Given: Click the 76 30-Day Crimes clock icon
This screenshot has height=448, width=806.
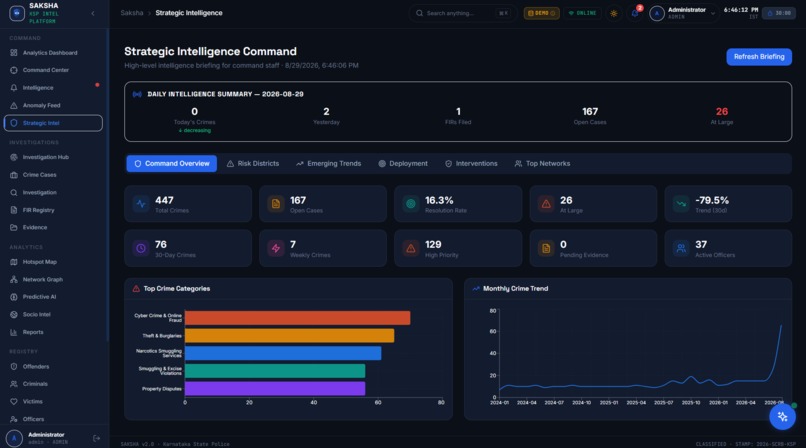Looking at the screenshot, I should pos(141,249).
